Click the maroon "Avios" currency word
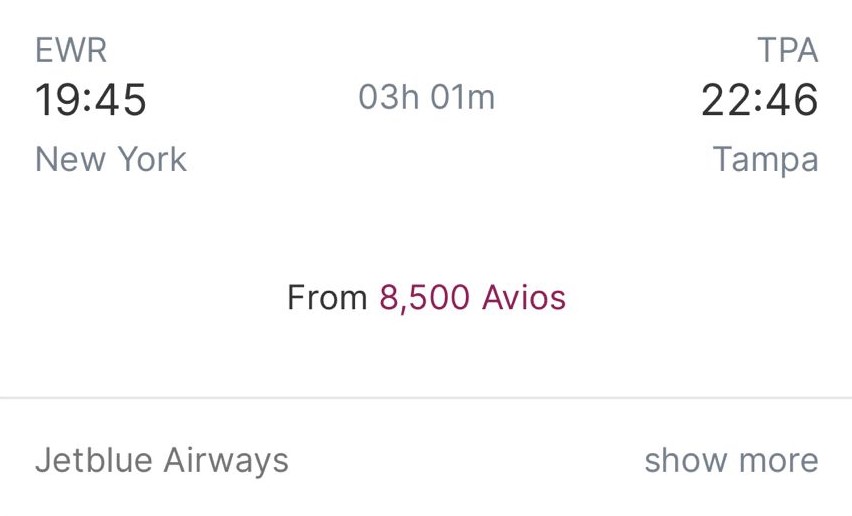Image resolution: width=852 pixels, height=516 pixels. click(524, 297)
